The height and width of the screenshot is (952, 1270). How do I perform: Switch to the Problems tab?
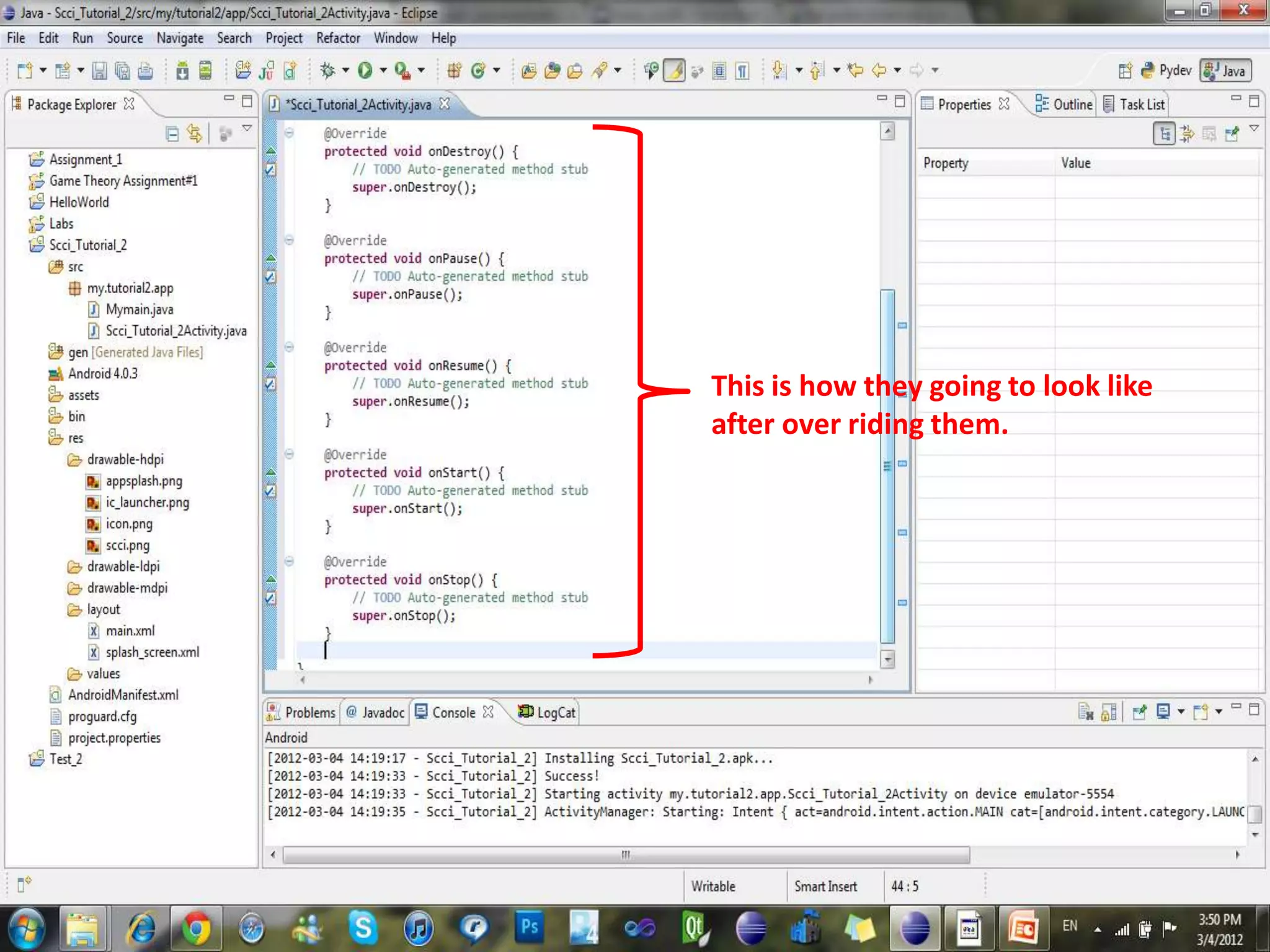[x=301, y=712]
